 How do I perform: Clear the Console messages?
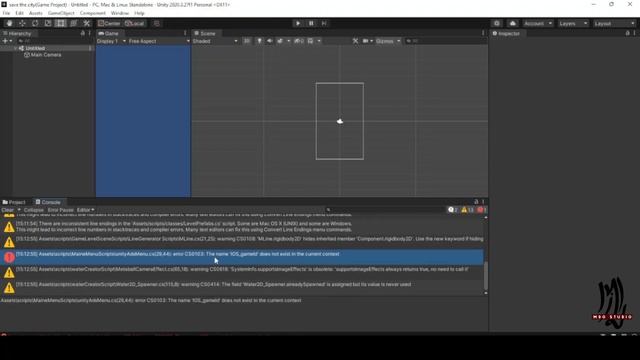click(8, 210)
